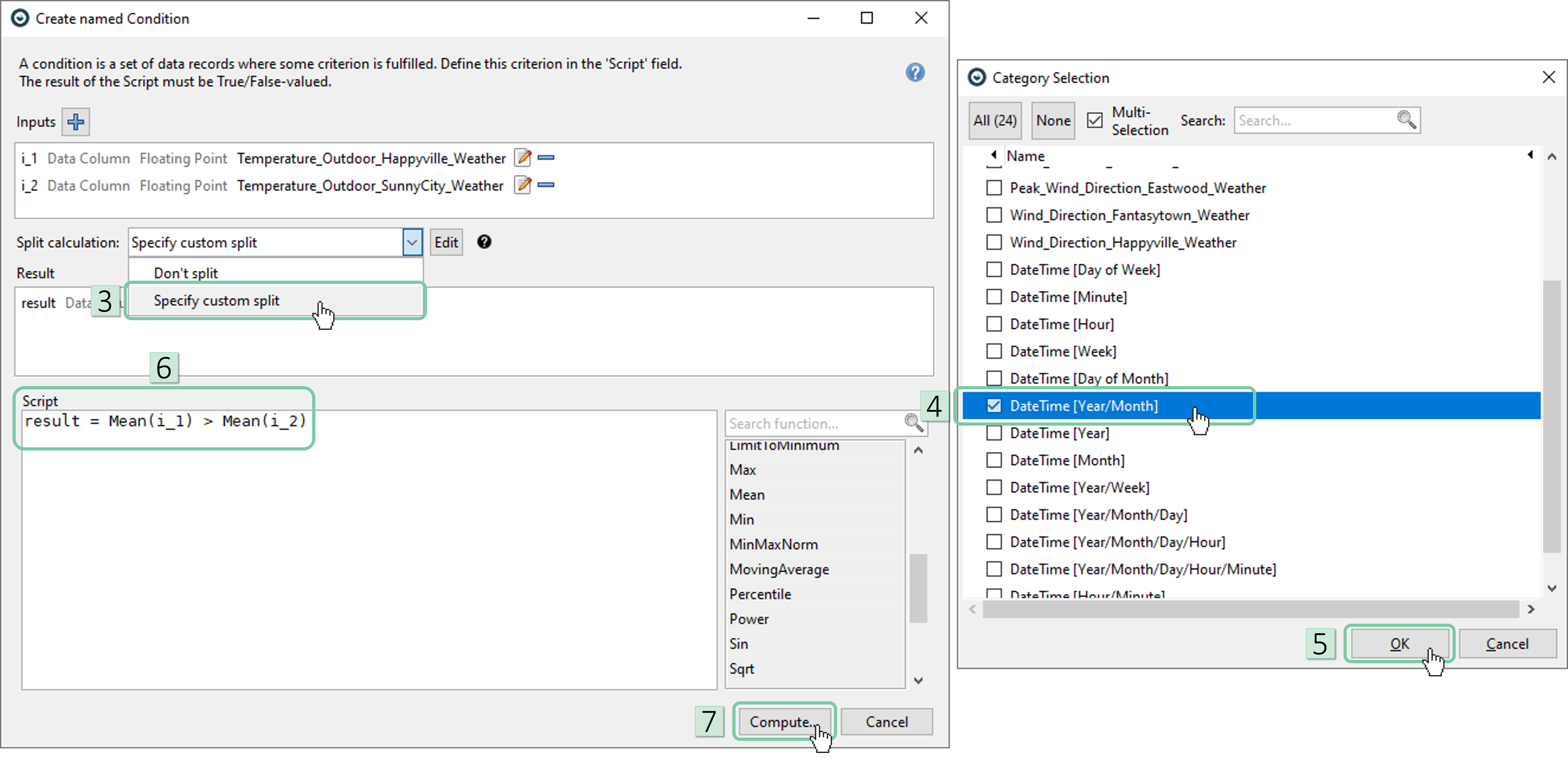Expand the Split calculation dropdown arrow
The image size is (1568, 764).
click(412, 243)
